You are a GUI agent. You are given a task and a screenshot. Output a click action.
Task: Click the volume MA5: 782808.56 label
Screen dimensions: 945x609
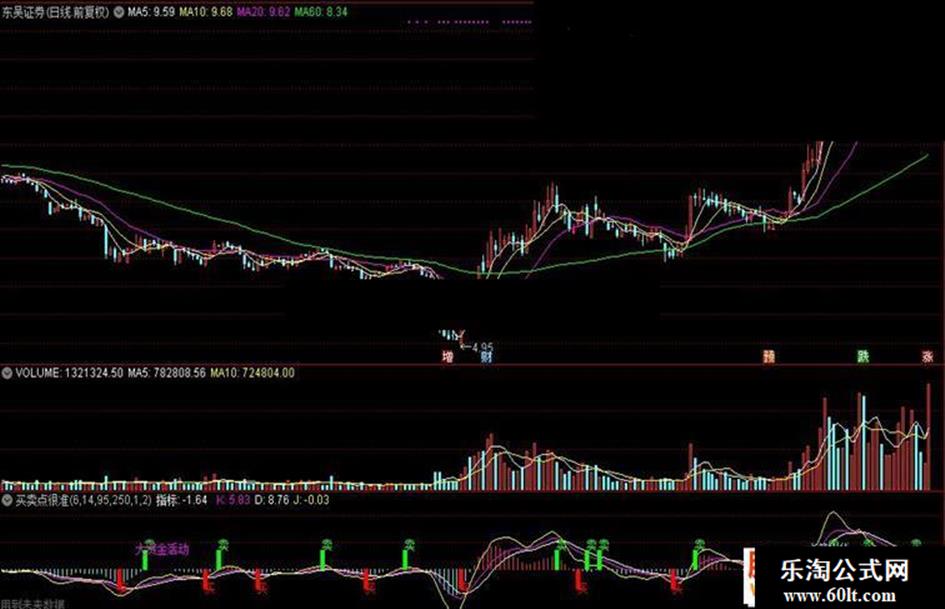pos(166,373)
